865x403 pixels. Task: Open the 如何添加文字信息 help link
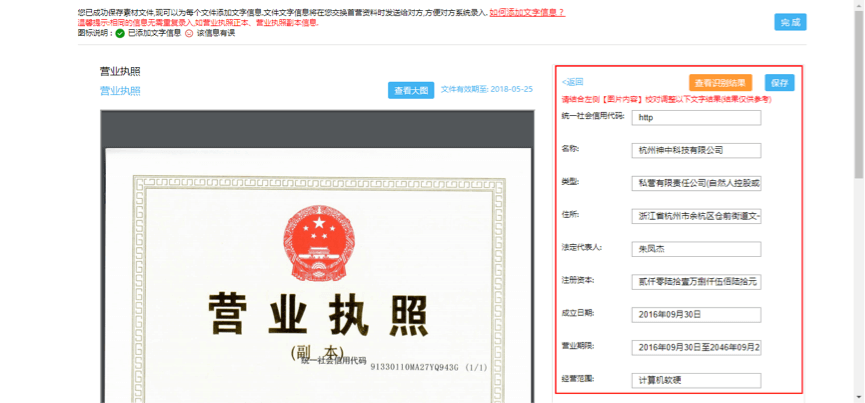(x=527, y=12)
